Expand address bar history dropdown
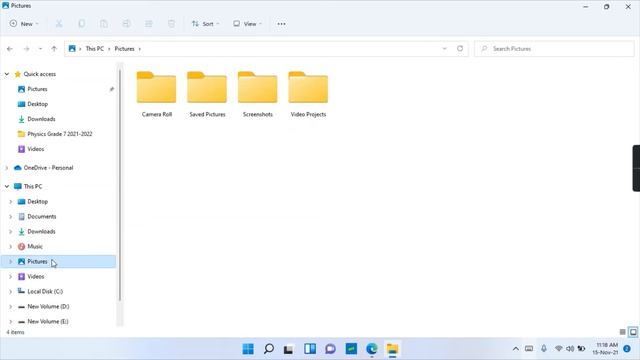640x360 pixels. coord(444,49)
